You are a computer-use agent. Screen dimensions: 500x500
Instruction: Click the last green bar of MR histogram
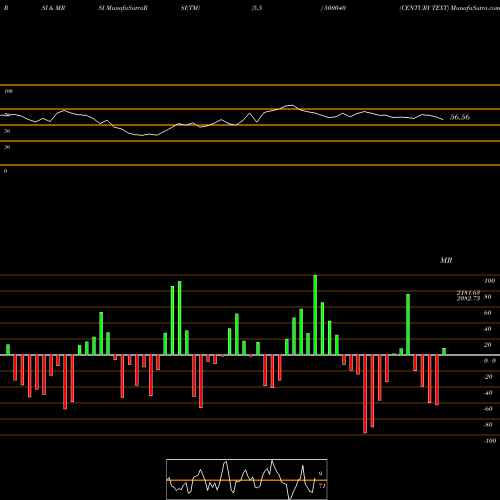[444, 352]
